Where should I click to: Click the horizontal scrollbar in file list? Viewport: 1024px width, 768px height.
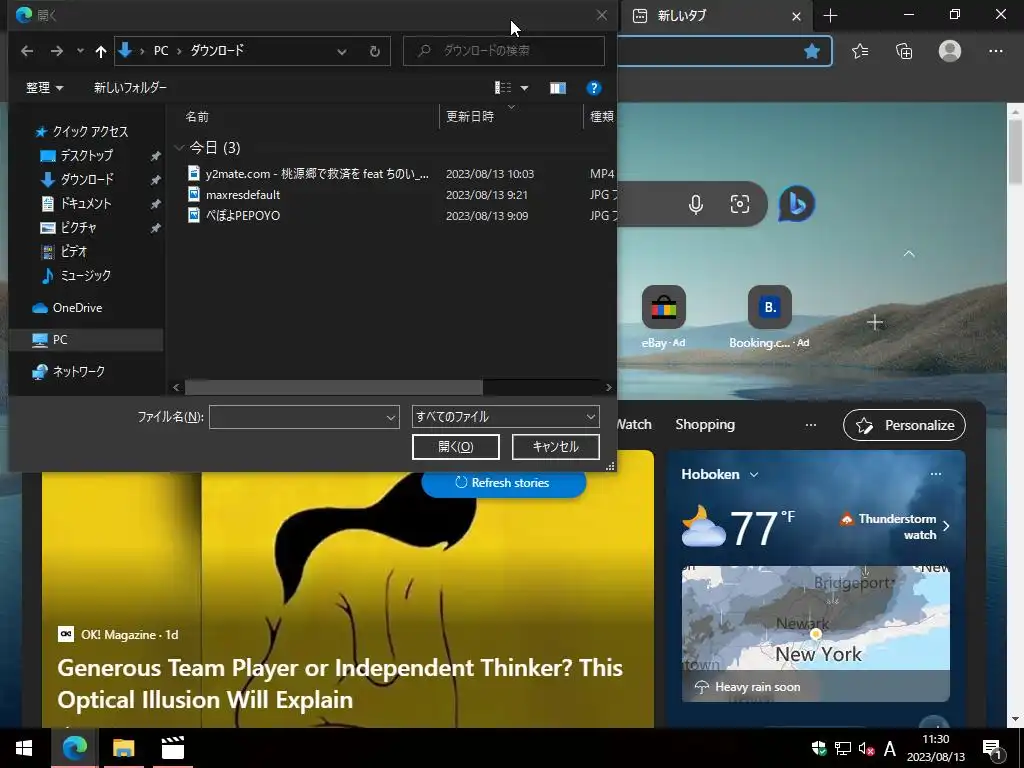click(334, 387)
